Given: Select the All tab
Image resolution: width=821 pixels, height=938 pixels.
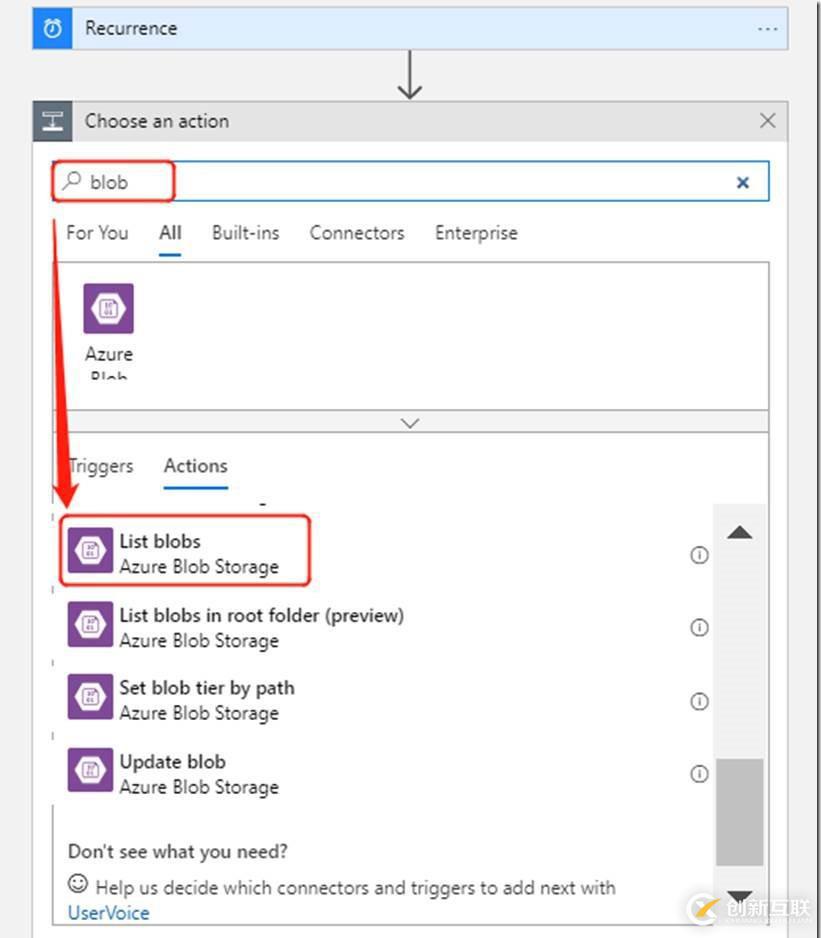Looking at the screenshot, I should point(170,233).
